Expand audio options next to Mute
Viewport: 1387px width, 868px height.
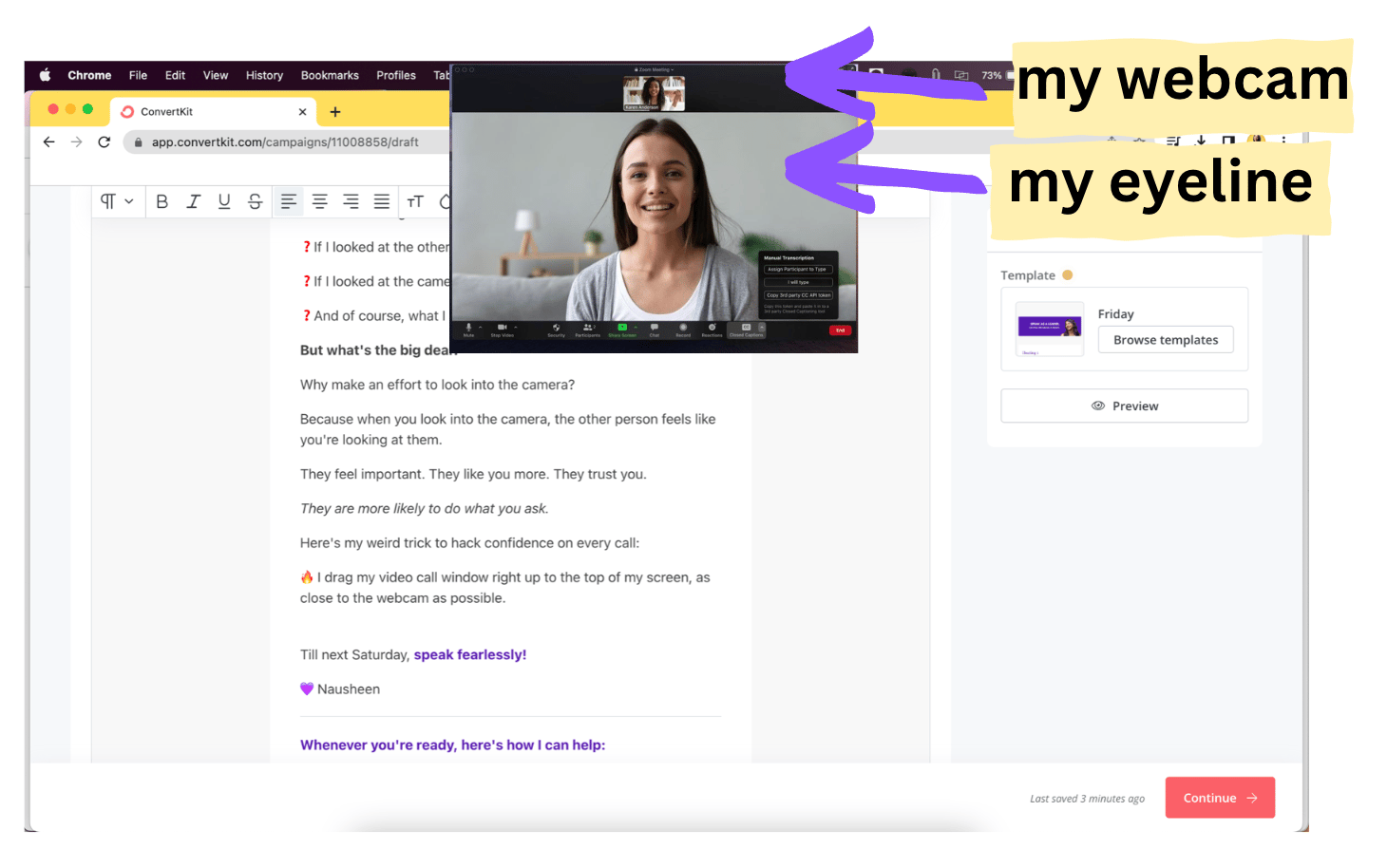tap(482, 327)
